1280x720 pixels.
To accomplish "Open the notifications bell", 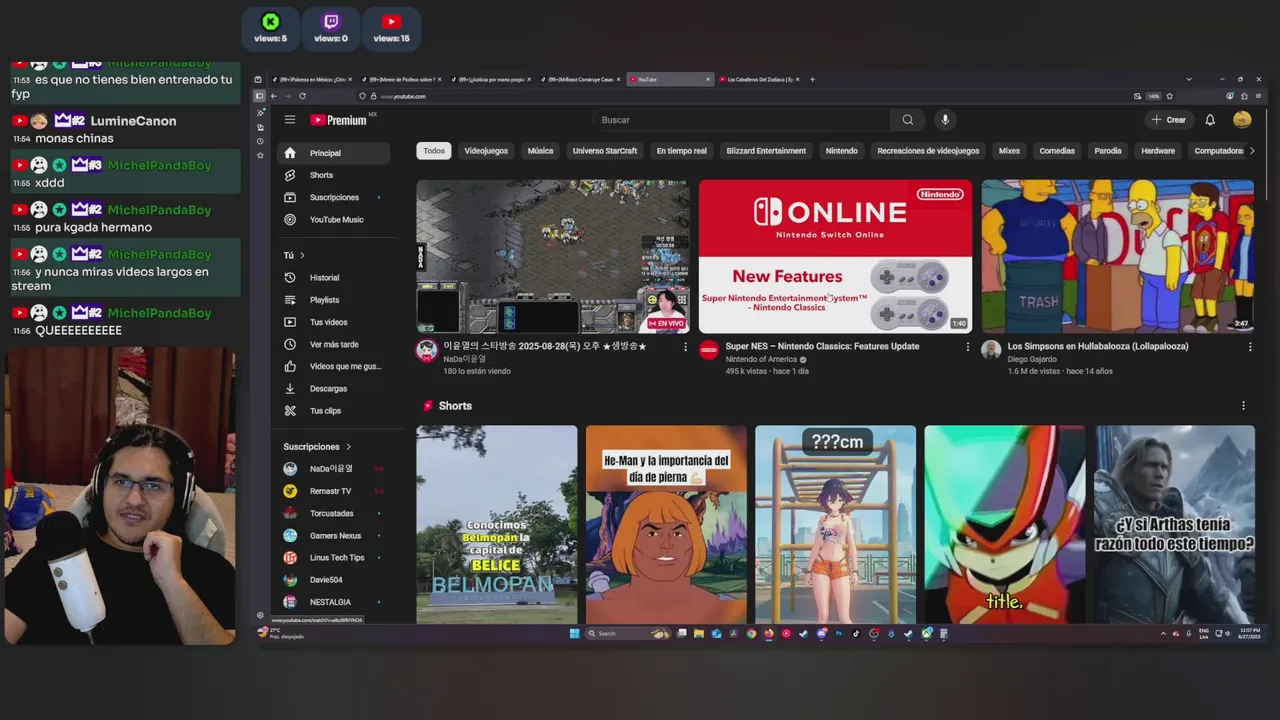I will (1210, 120).
